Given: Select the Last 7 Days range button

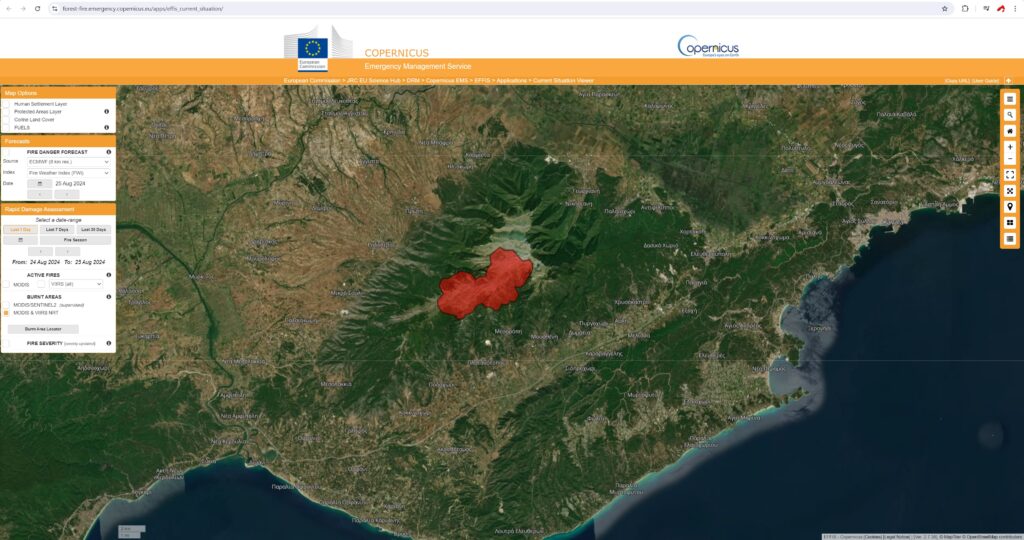Looking at the screenshot, I should 58,230.
